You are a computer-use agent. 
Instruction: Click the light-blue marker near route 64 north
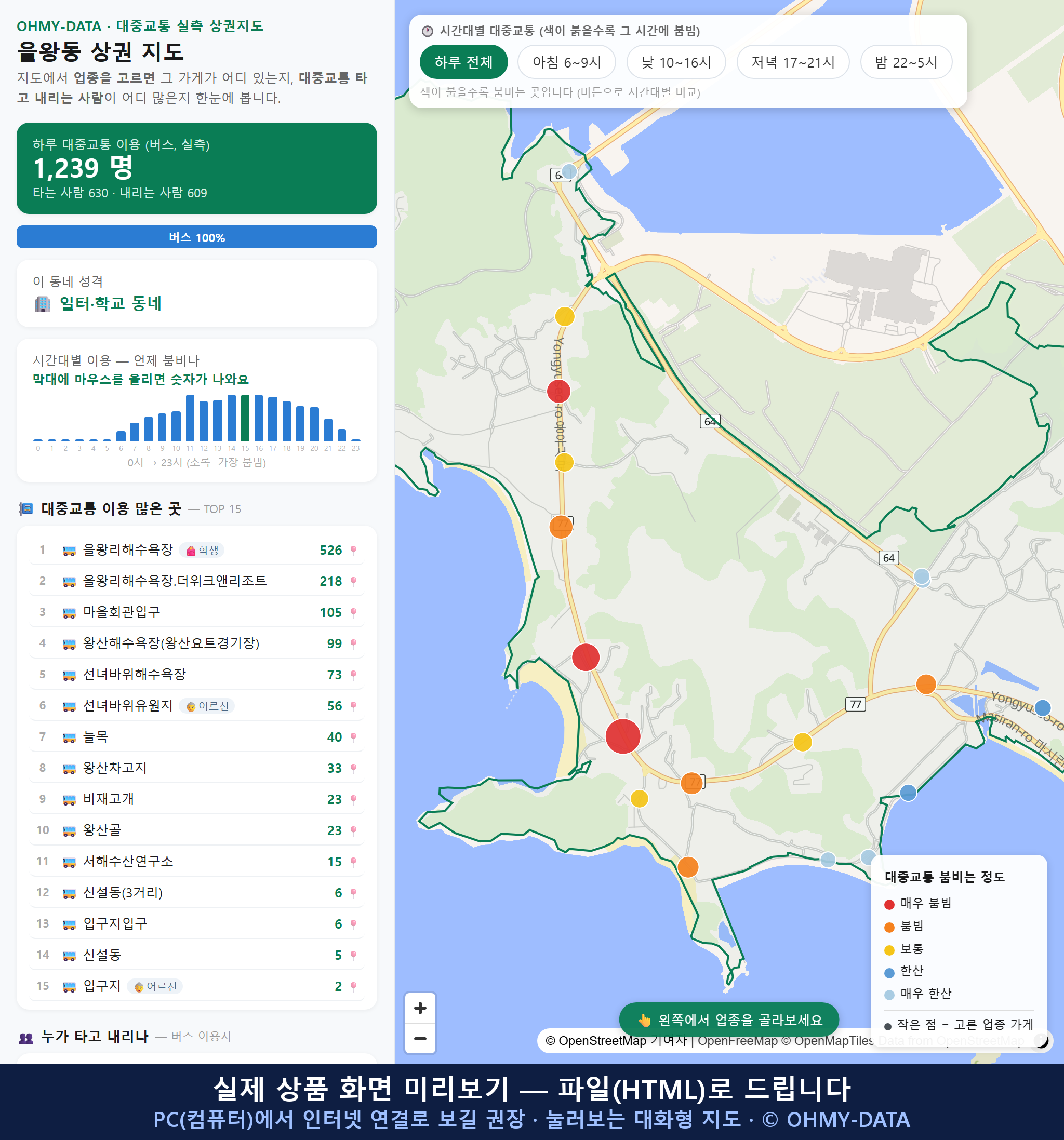point(568,171)
